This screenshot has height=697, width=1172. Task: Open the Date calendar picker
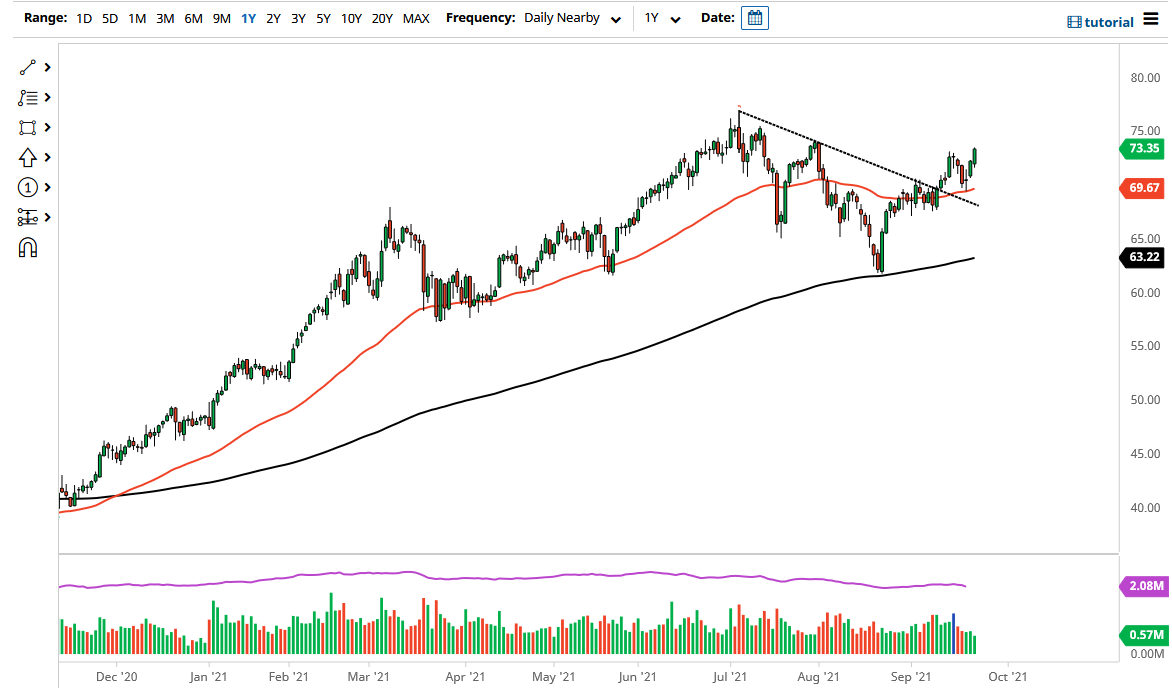(754, 17)
